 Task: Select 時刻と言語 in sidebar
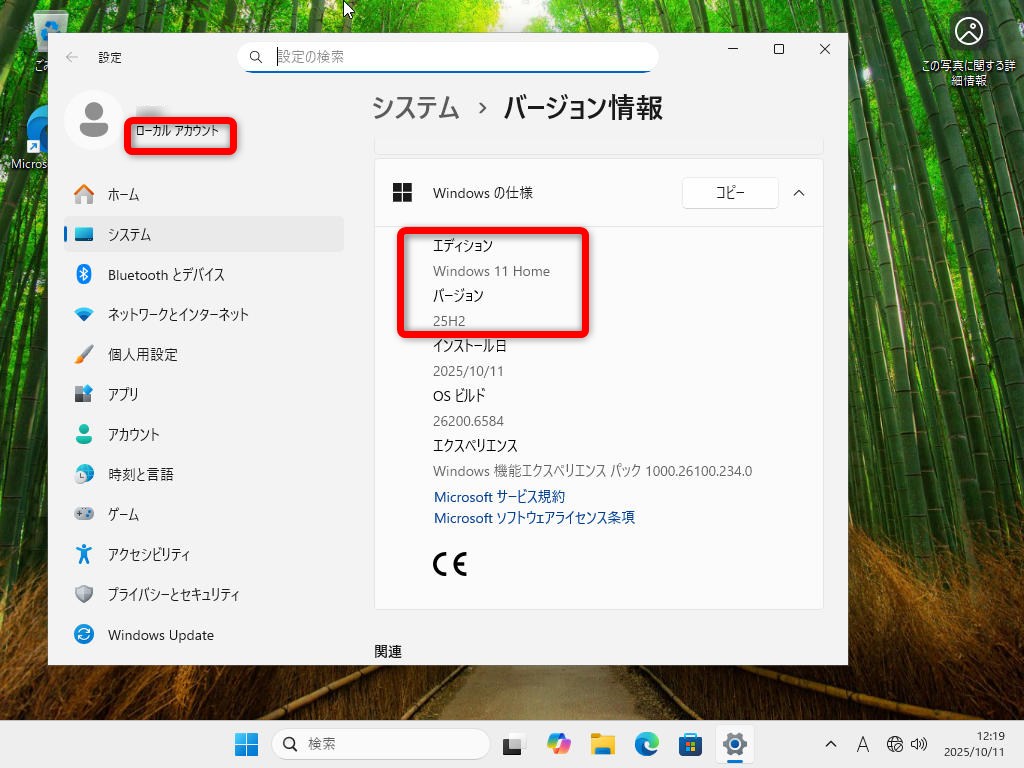[140, 474]
